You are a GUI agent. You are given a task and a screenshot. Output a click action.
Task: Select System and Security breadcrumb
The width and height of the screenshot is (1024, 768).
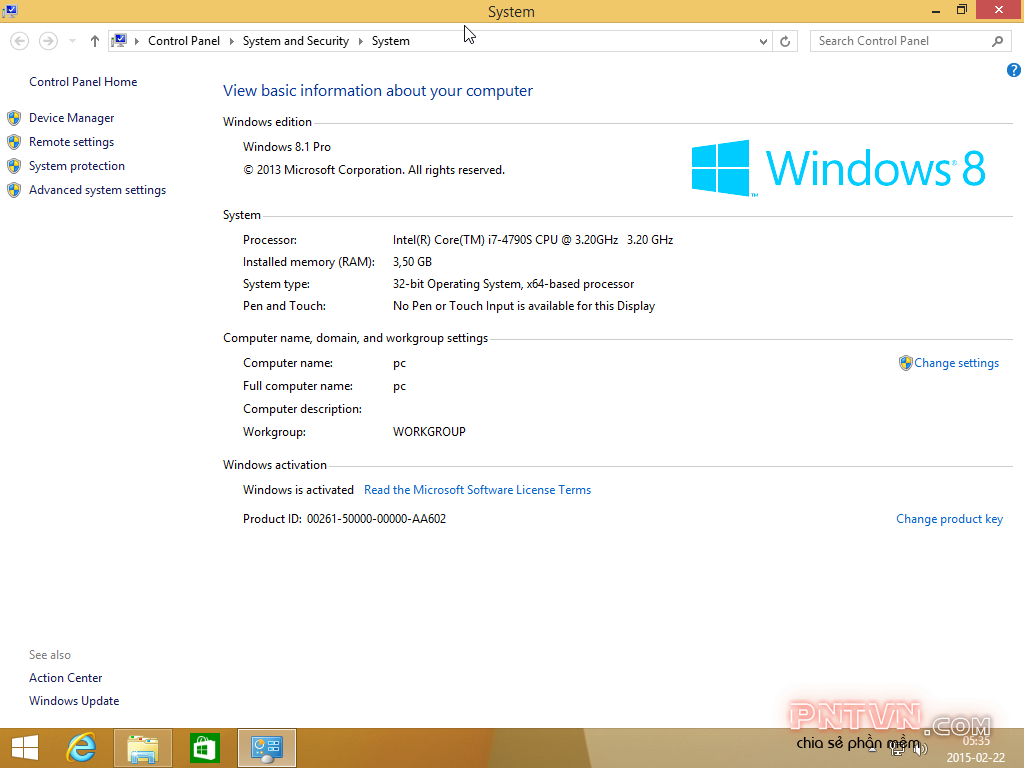pyautogui.click(x=295, y=40)
